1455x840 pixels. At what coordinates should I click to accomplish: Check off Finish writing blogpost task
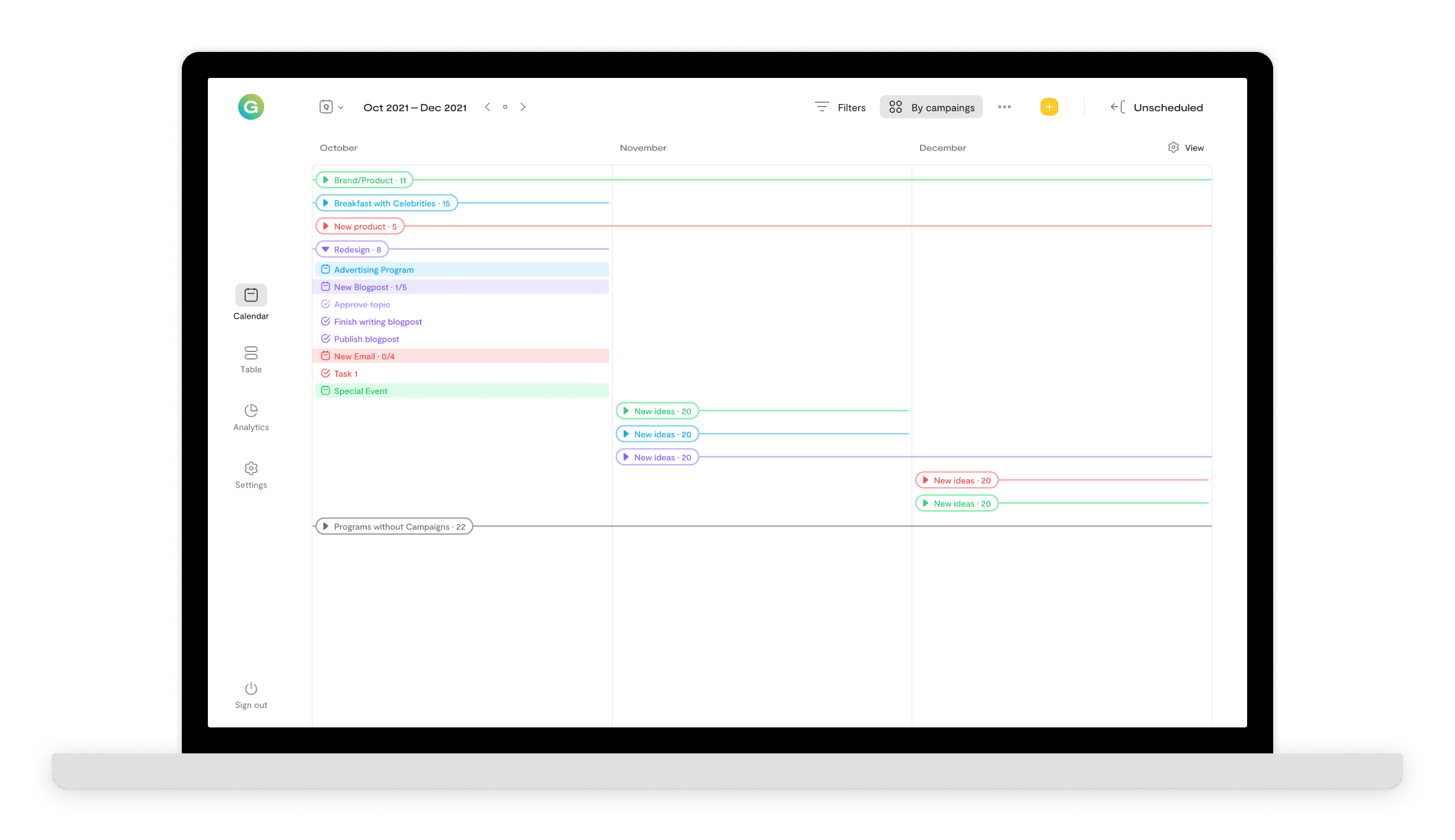(x=325, y=321)
